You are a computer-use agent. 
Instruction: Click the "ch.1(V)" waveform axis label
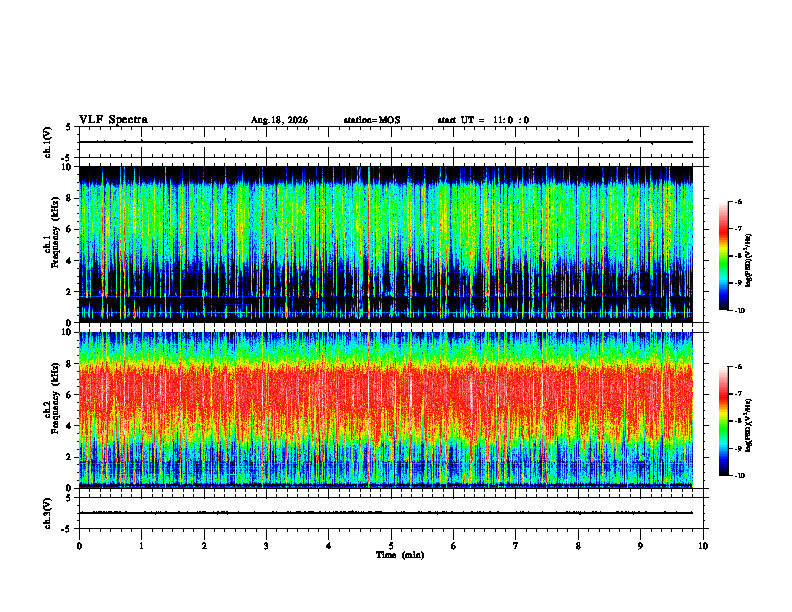[x=47, y=142]
